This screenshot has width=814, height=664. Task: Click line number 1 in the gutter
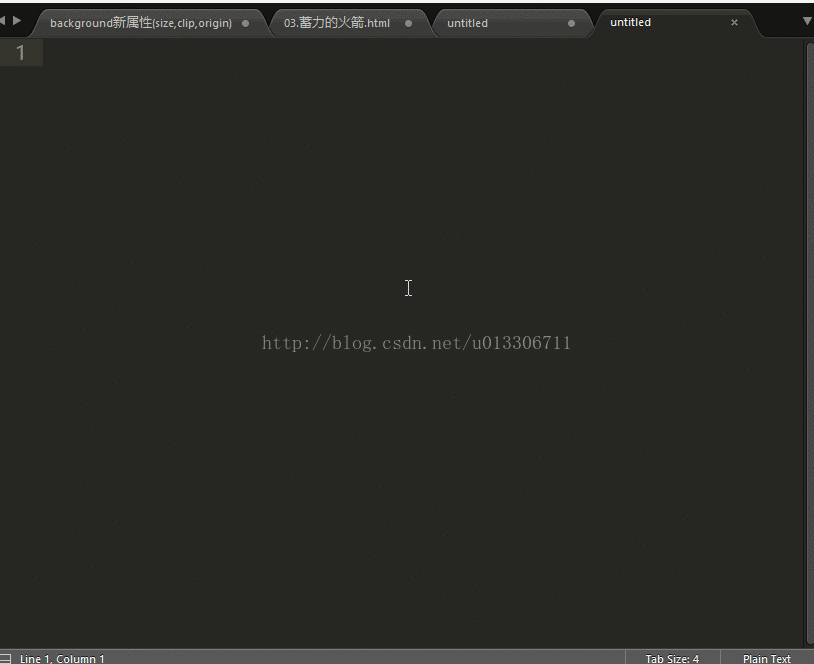[21, 52]
